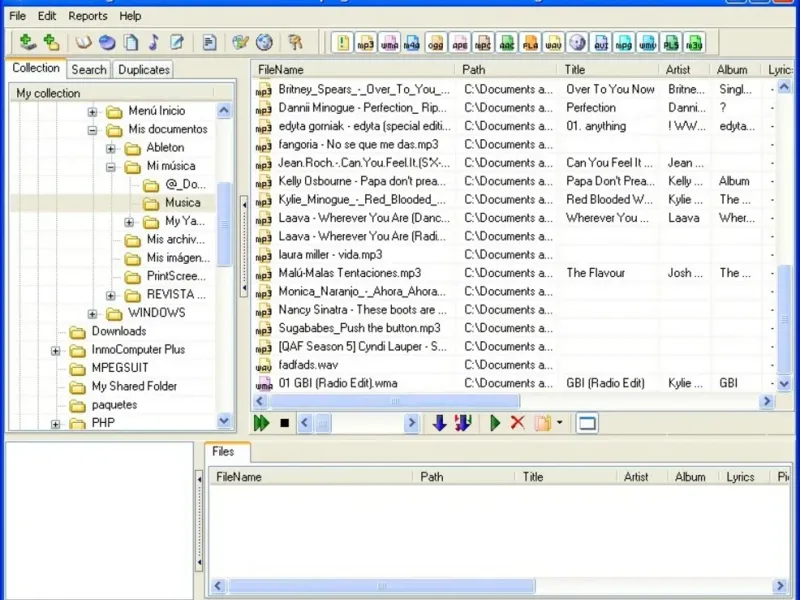Screen dimensions: 800x600
Task: Expand the My Ya... folder
Action: (129, 222)
